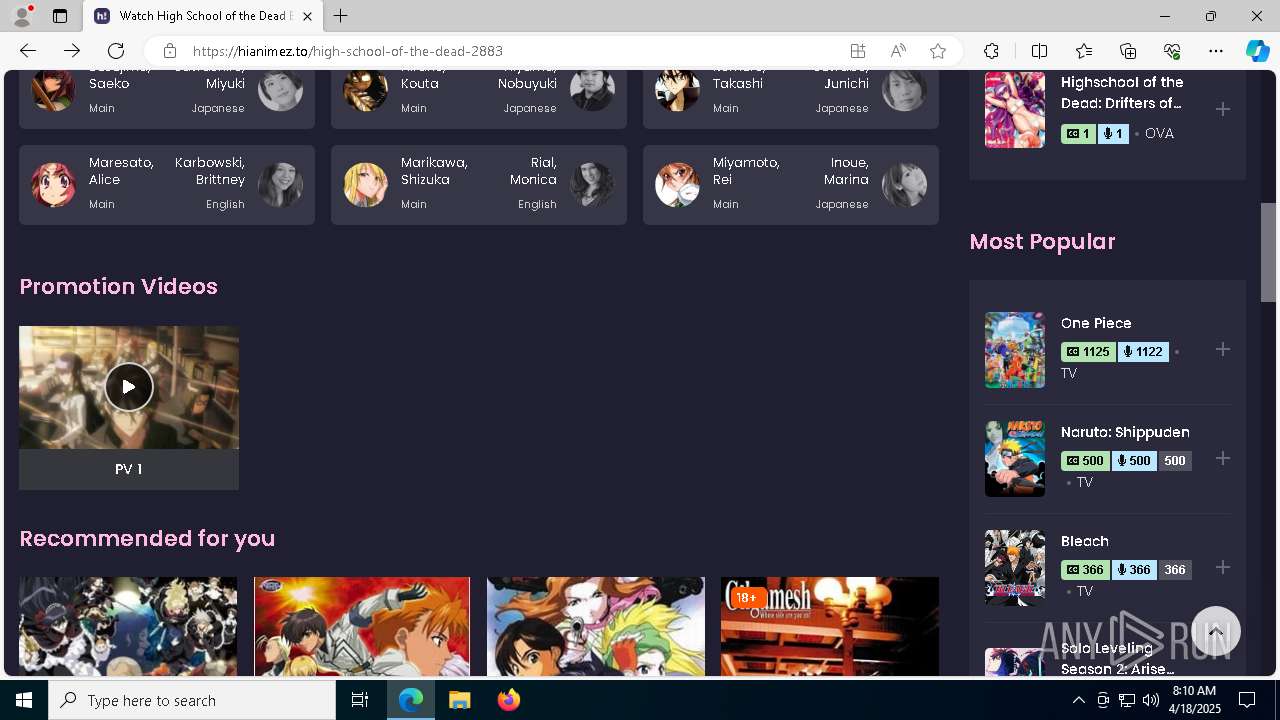
Task: Open Maresato, Alice character page
Action: tap(121, 171)
